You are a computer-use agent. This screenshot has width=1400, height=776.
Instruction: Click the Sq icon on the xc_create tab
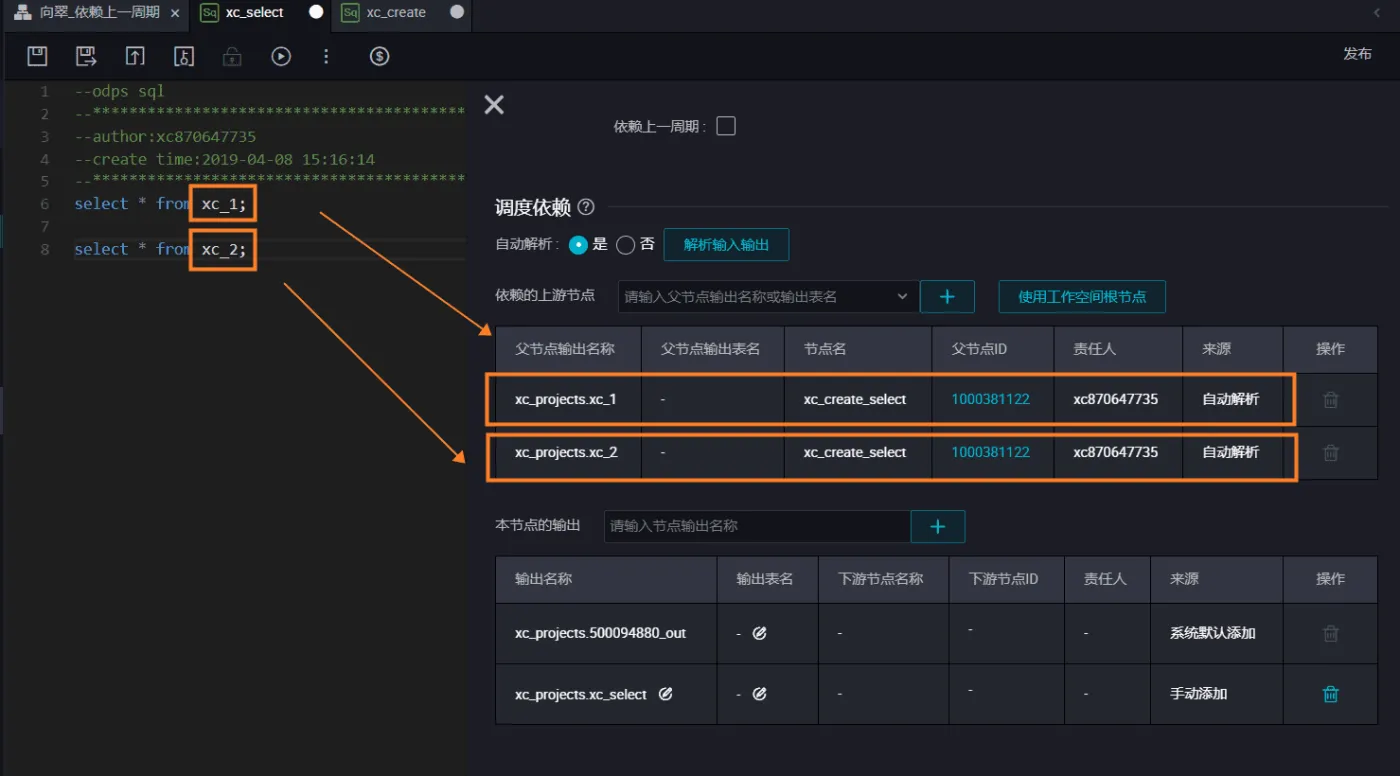pyautogui.click(x=350, y=13)
